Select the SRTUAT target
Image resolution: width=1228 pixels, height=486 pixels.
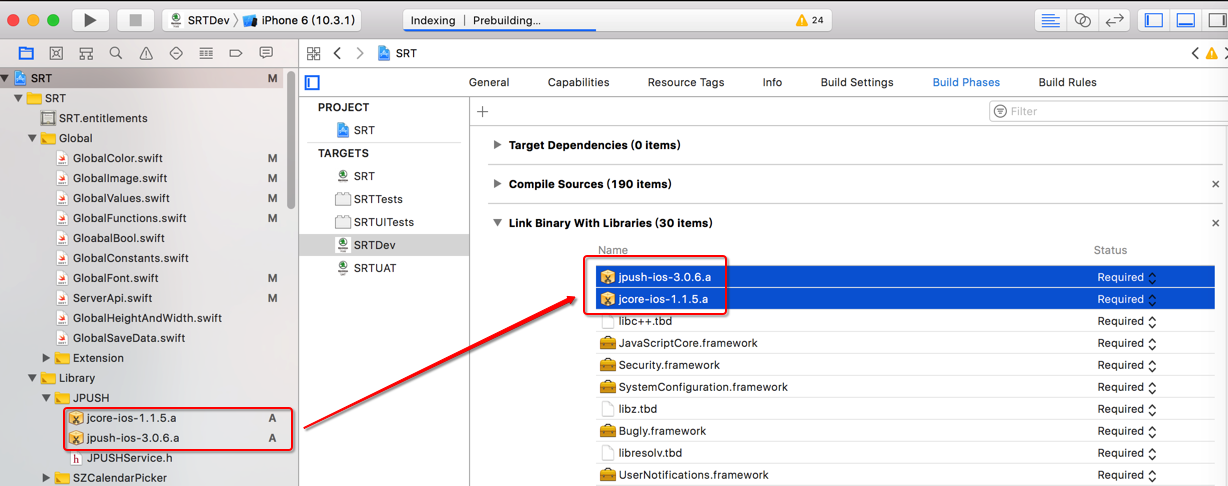pyautogui.click(x=375, y=268)
